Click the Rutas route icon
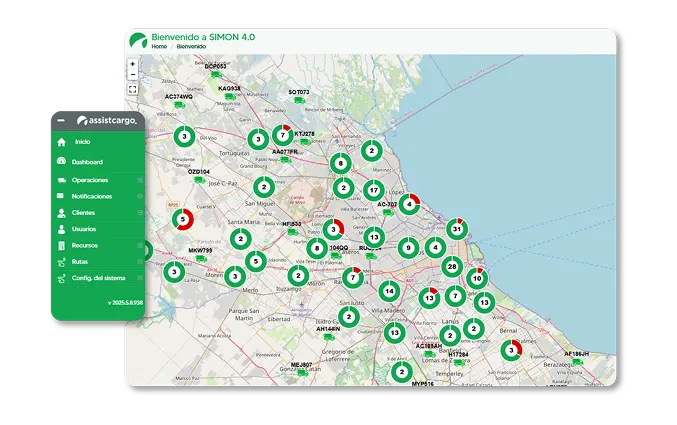 tap(62, 261)
